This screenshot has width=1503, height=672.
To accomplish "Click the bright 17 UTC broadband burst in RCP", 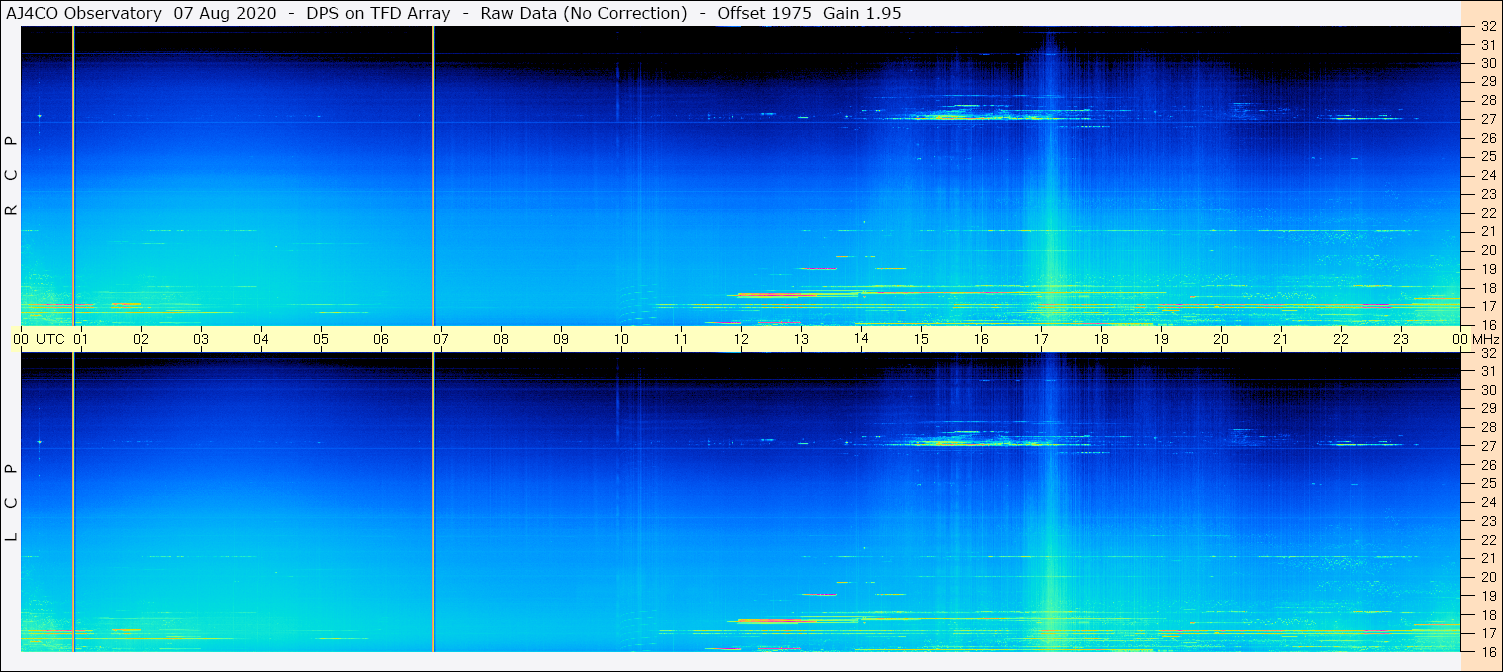I will [x=1051, y=176].
